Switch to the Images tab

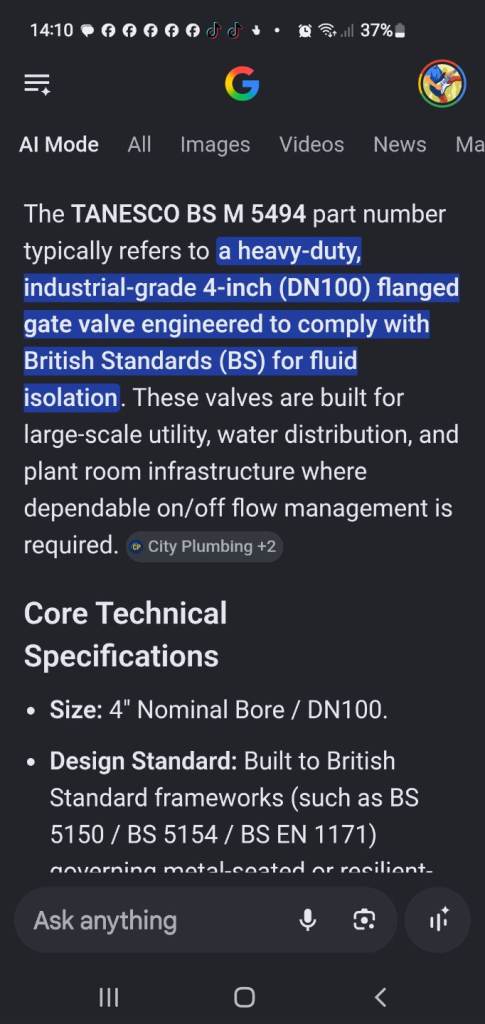[x=215, y=144]
